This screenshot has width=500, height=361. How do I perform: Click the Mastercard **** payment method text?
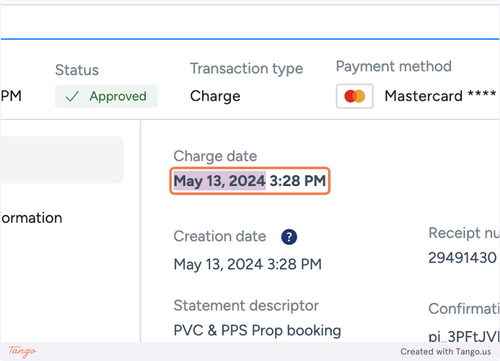(440, 96)
